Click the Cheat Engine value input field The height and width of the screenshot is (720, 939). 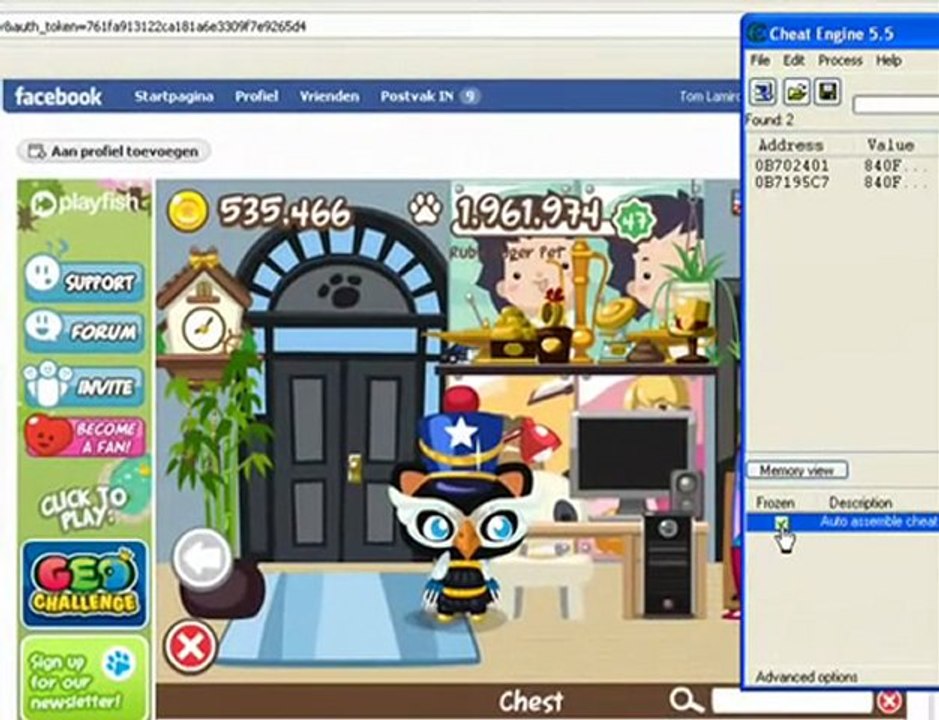point(896,105)
